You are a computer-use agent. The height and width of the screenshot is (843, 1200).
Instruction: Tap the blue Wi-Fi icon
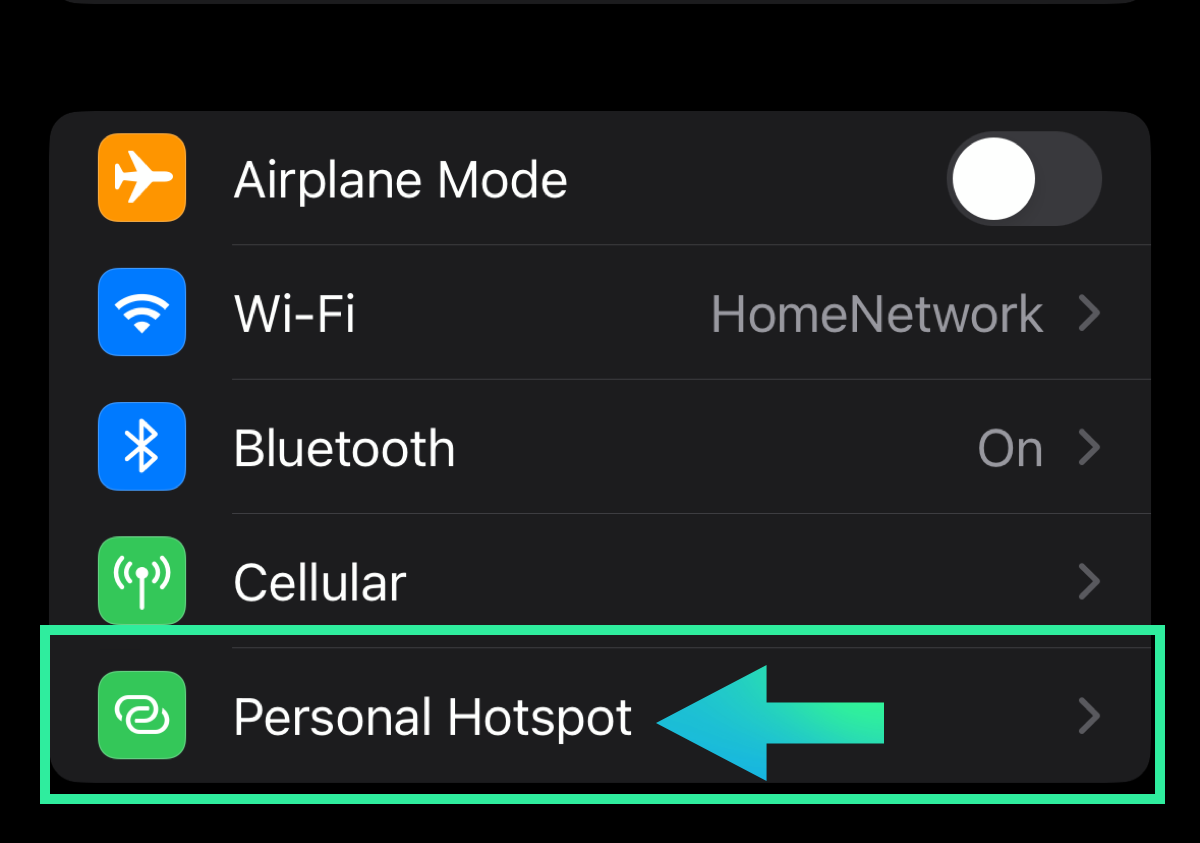142,312
